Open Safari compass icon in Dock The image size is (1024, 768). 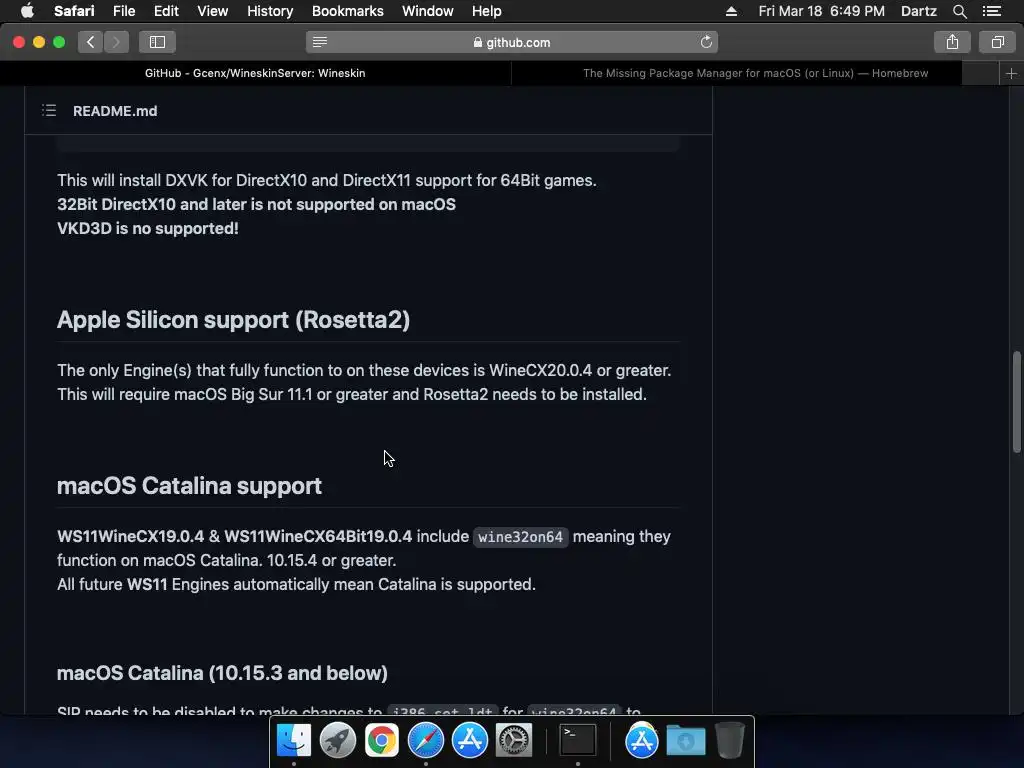pyautogui.click(x=426, y=740)
